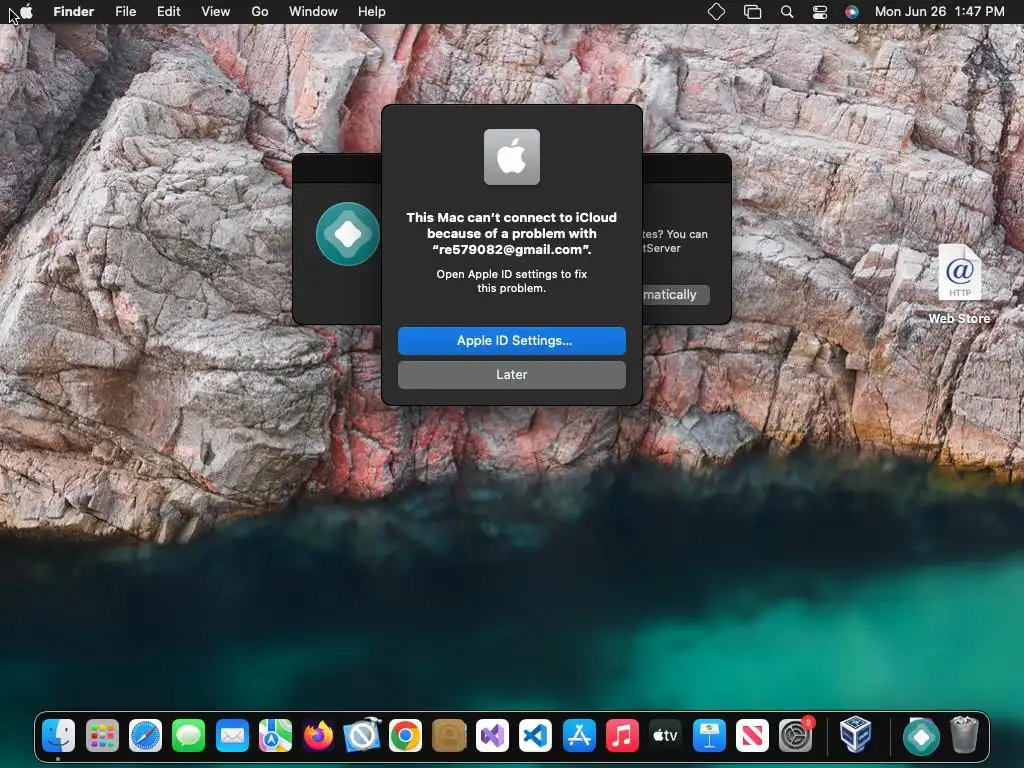Screen dimensions: 1024x768
Task: Open Contacts from the Dock
Action: (449, 736)
